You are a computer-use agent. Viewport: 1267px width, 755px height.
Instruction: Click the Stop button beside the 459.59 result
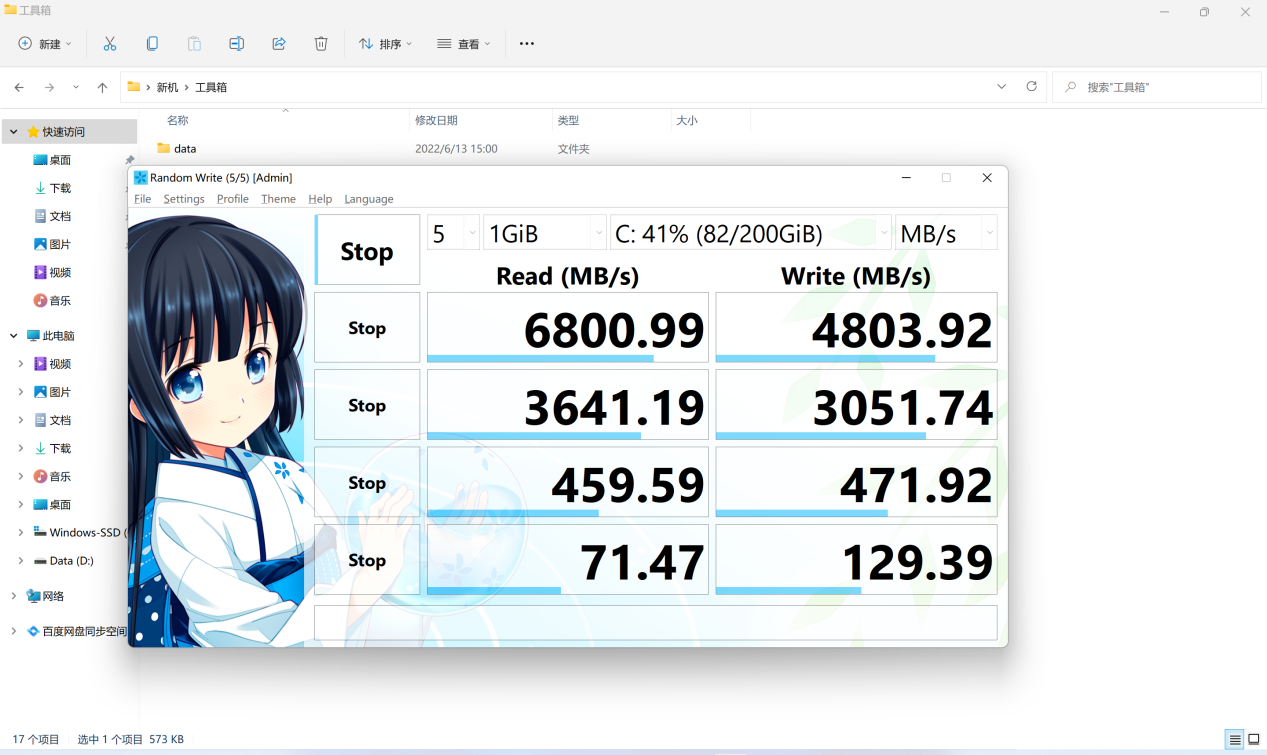[367, 482]
